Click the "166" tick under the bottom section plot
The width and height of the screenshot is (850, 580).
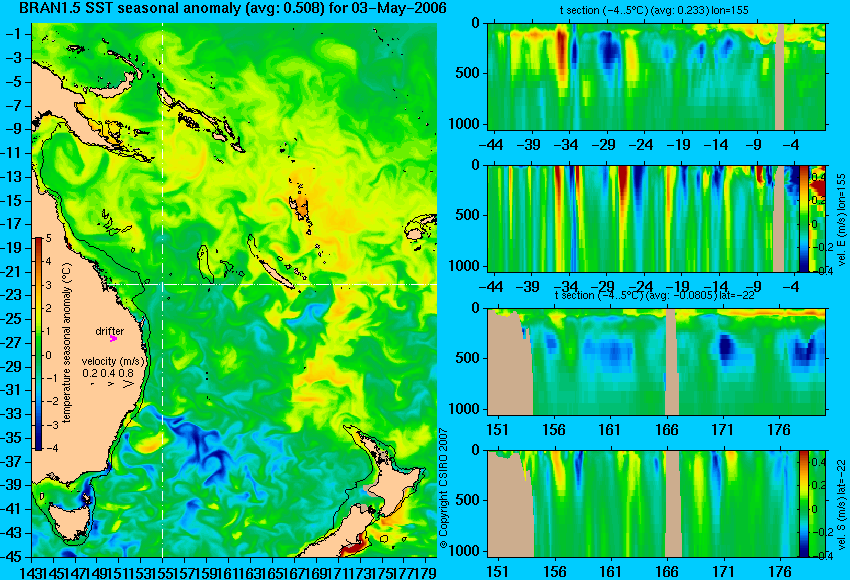666,571
